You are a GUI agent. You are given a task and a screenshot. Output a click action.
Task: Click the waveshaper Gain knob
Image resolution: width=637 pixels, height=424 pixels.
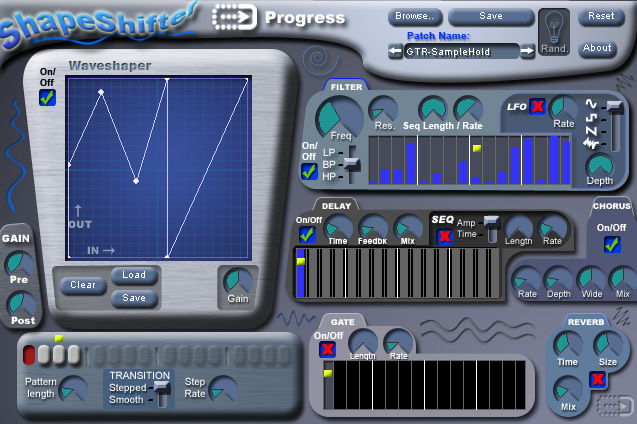pyautogui.click(x=238, y=281)
